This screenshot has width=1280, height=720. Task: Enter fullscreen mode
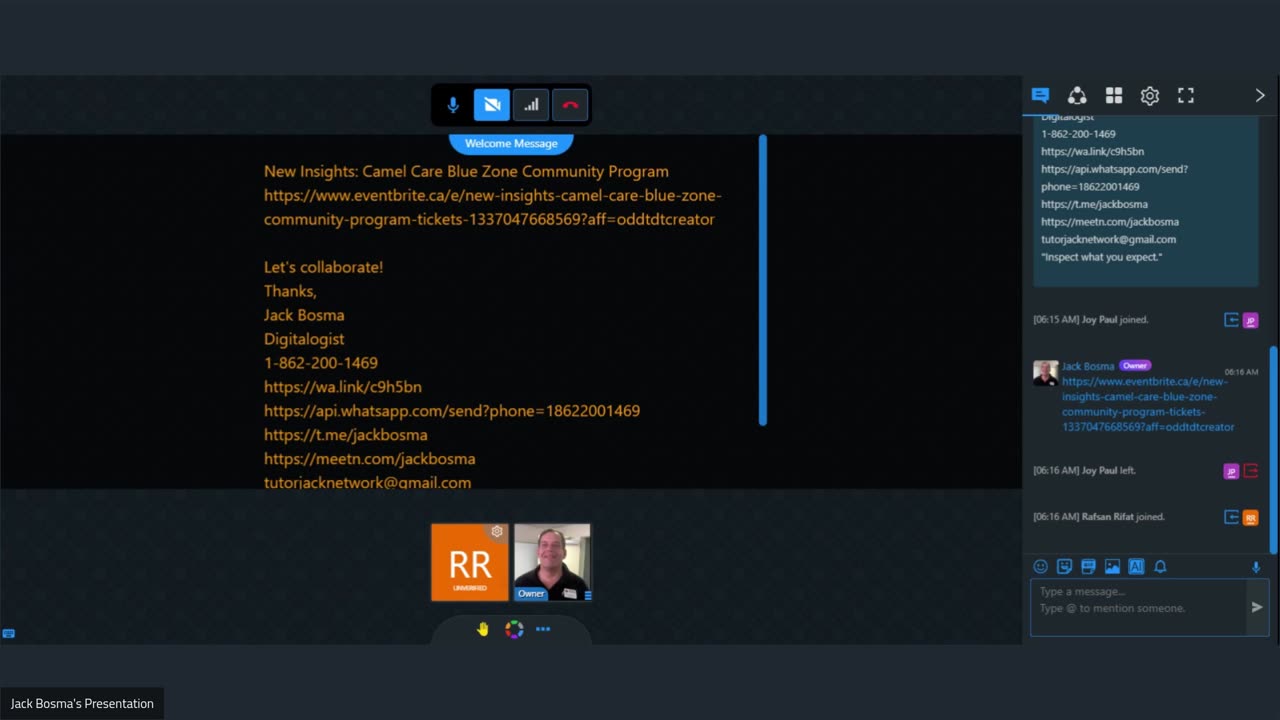1186,95
